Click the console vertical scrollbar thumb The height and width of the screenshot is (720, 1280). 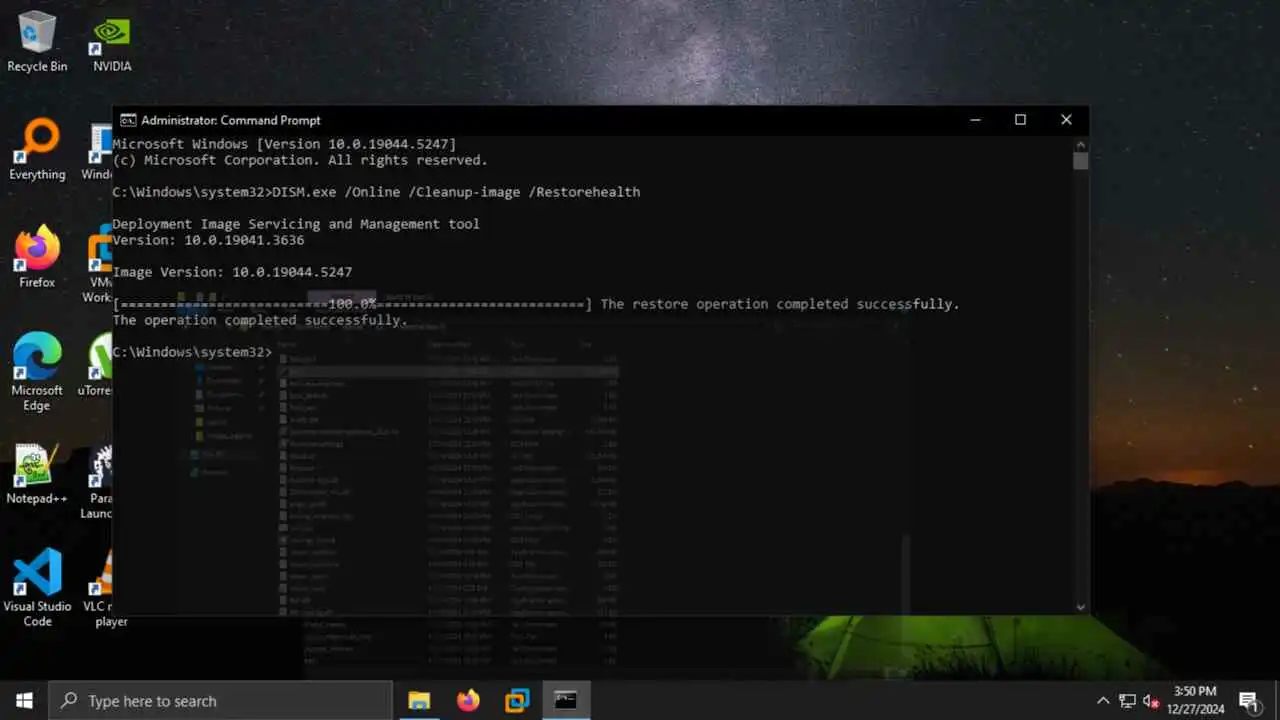click(1080, 161)
